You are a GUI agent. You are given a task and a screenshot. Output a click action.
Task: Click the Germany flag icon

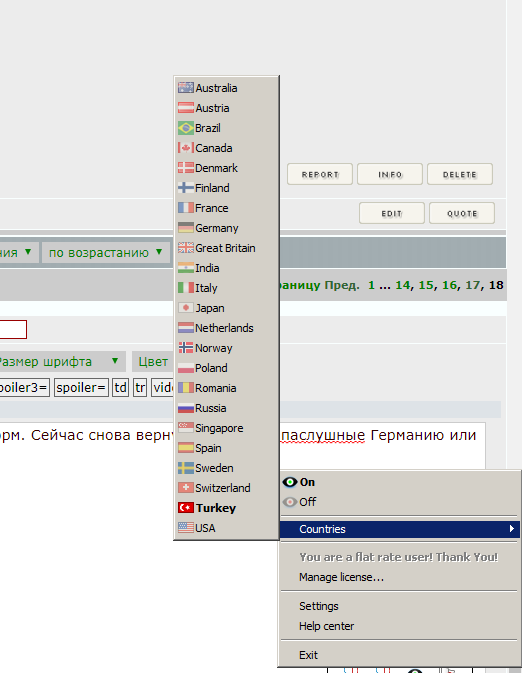pos(186,228)
